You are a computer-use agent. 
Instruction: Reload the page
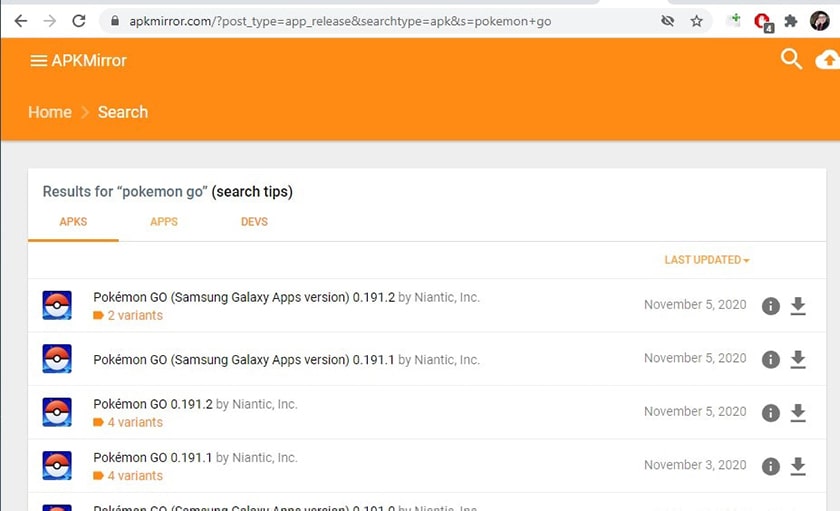[x=79, y=21]
